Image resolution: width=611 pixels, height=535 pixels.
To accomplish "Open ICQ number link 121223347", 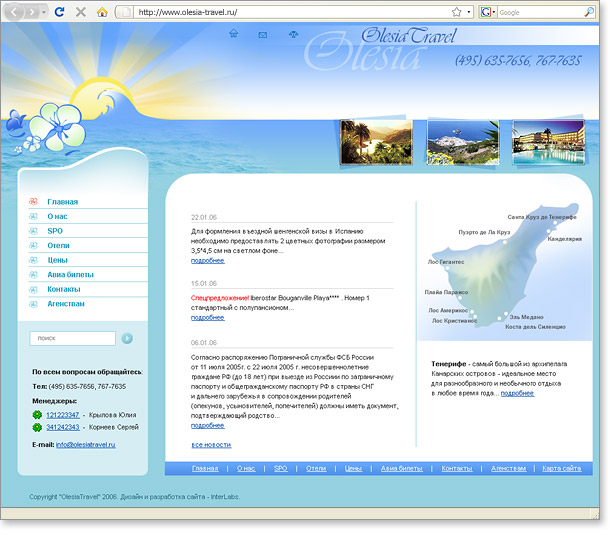I will 63,415.
